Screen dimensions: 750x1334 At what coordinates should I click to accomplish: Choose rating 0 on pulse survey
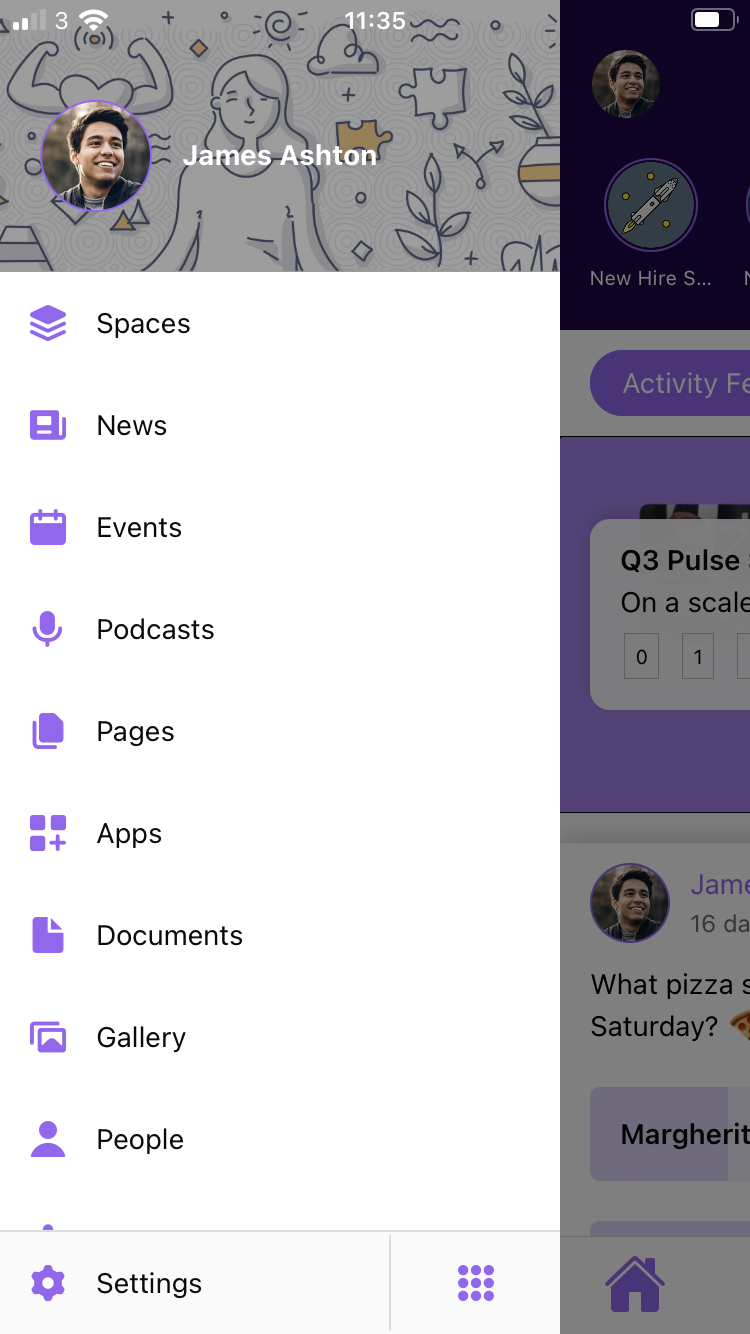642,657
